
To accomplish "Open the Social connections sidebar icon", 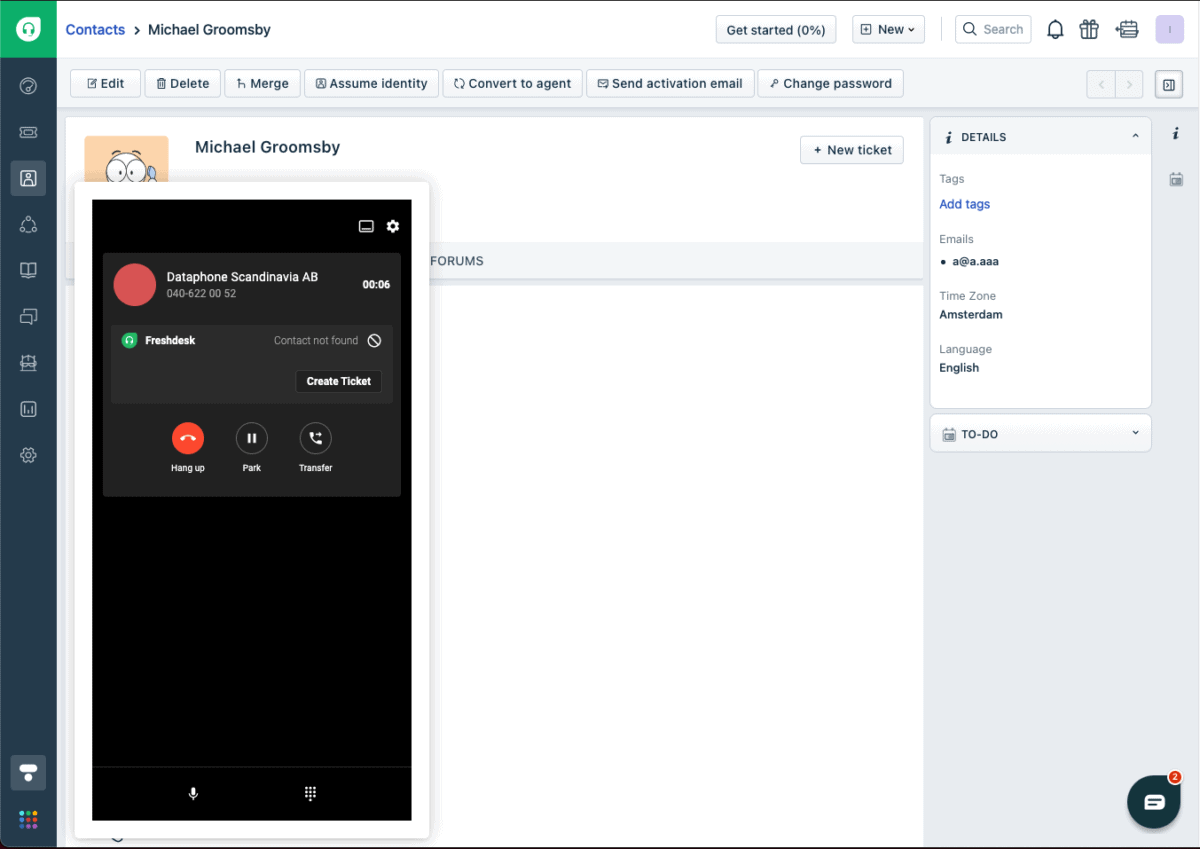I will coord(28,224).
